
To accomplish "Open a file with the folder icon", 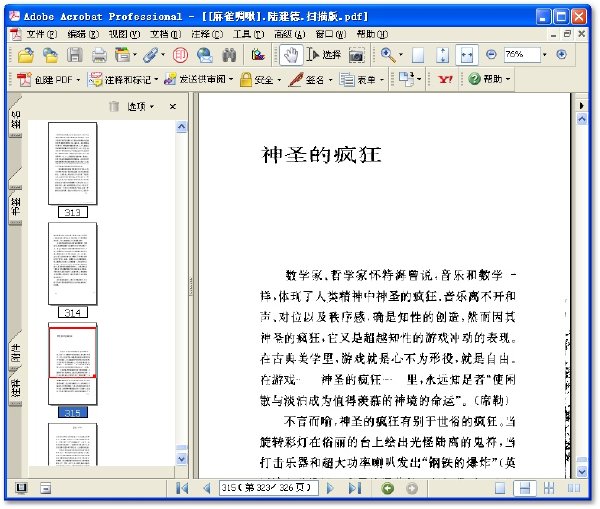I will (x=26, y=55).
